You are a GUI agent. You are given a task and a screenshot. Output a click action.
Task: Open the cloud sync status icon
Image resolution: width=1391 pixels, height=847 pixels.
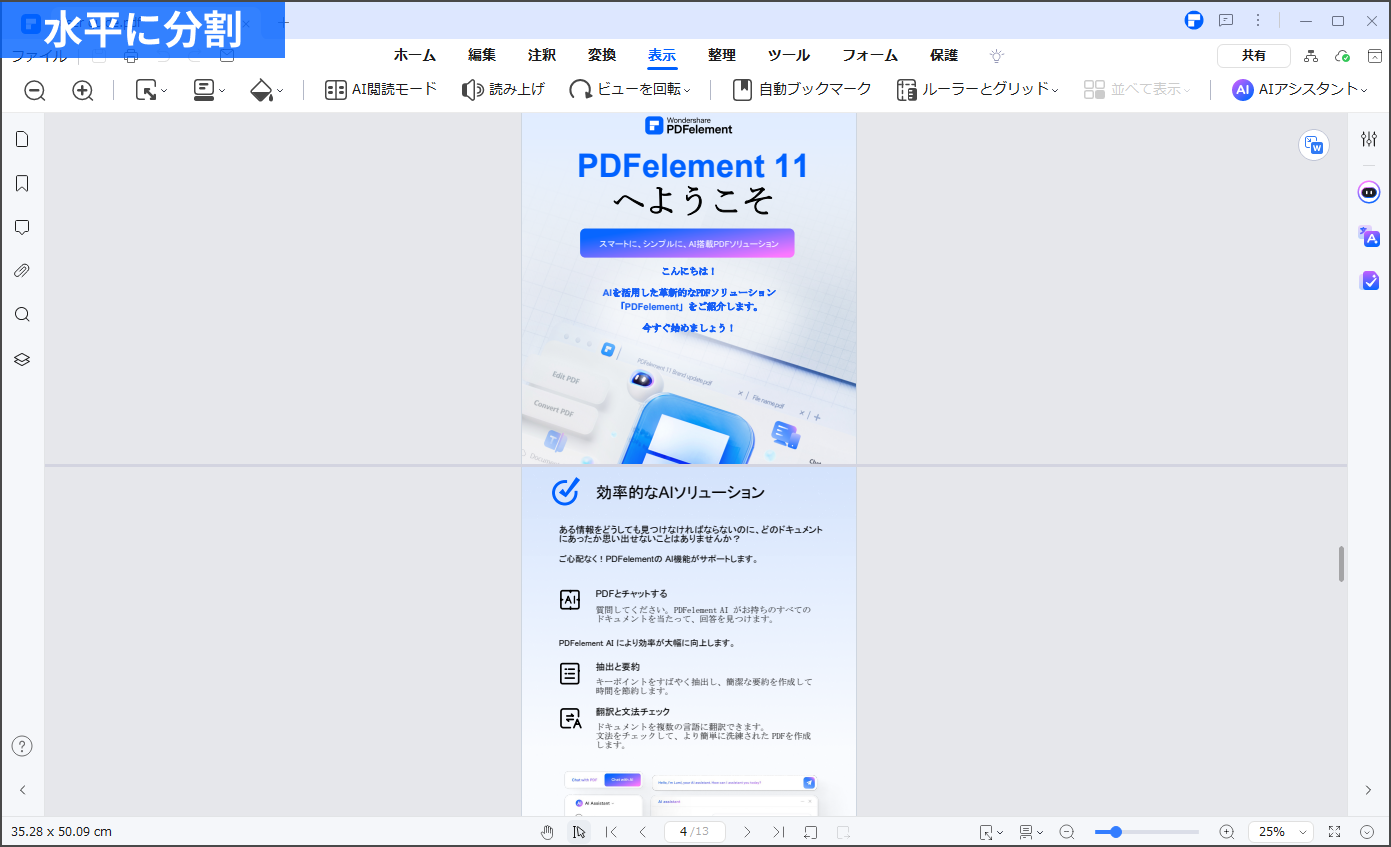coord(1343,56)
